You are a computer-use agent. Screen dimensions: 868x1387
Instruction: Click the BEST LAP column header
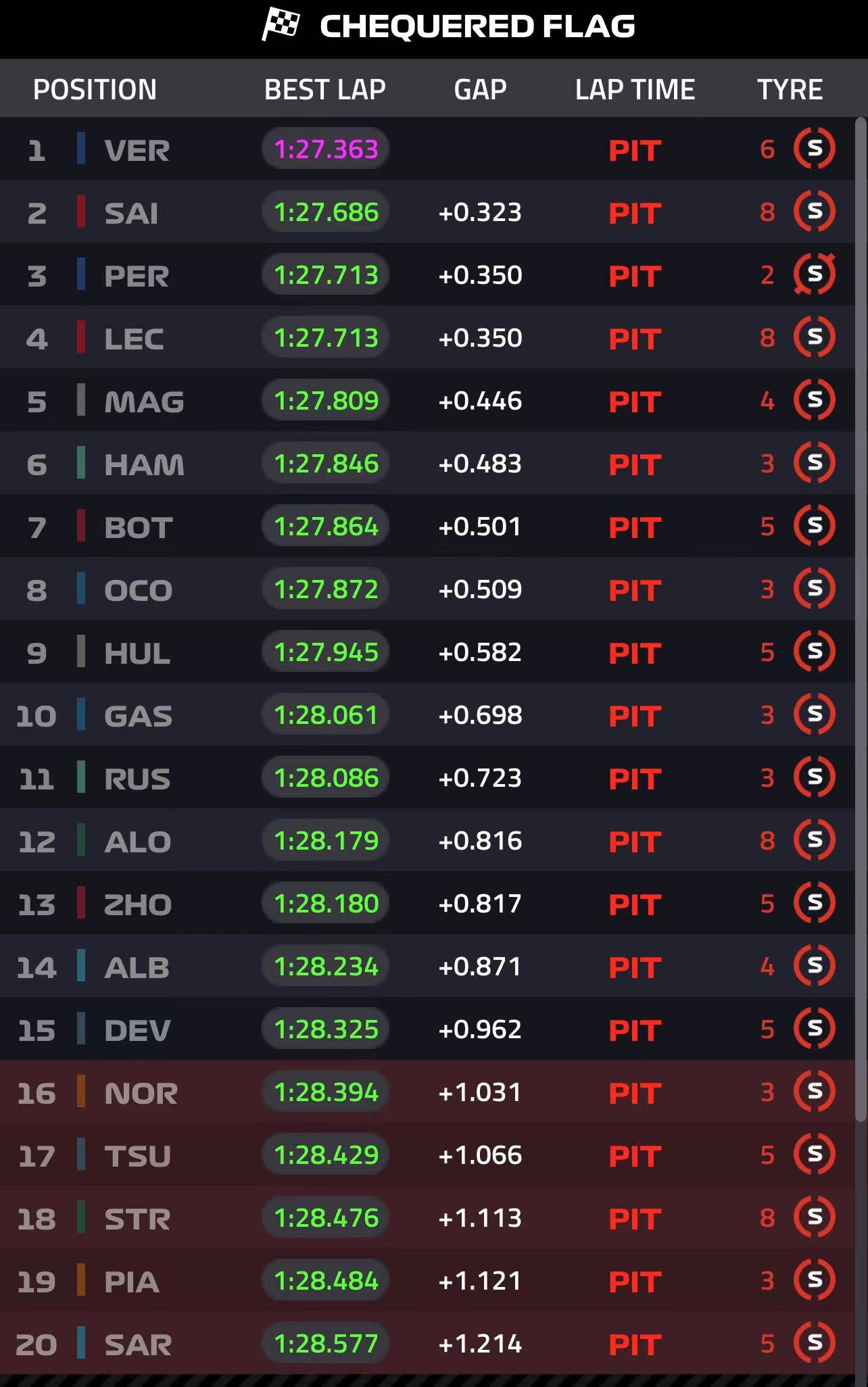coord(324,90)
